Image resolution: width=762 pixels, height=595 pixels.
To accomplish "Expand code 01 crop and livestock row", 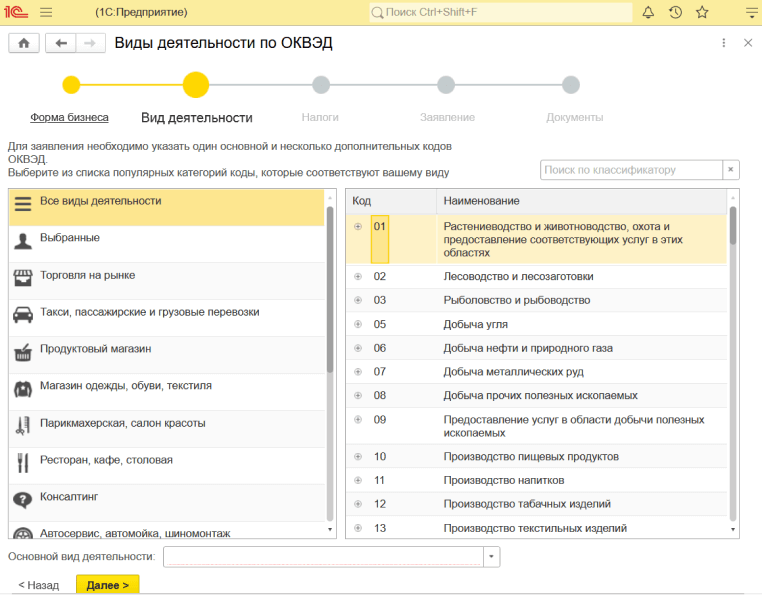I will (x=358, y=226).
